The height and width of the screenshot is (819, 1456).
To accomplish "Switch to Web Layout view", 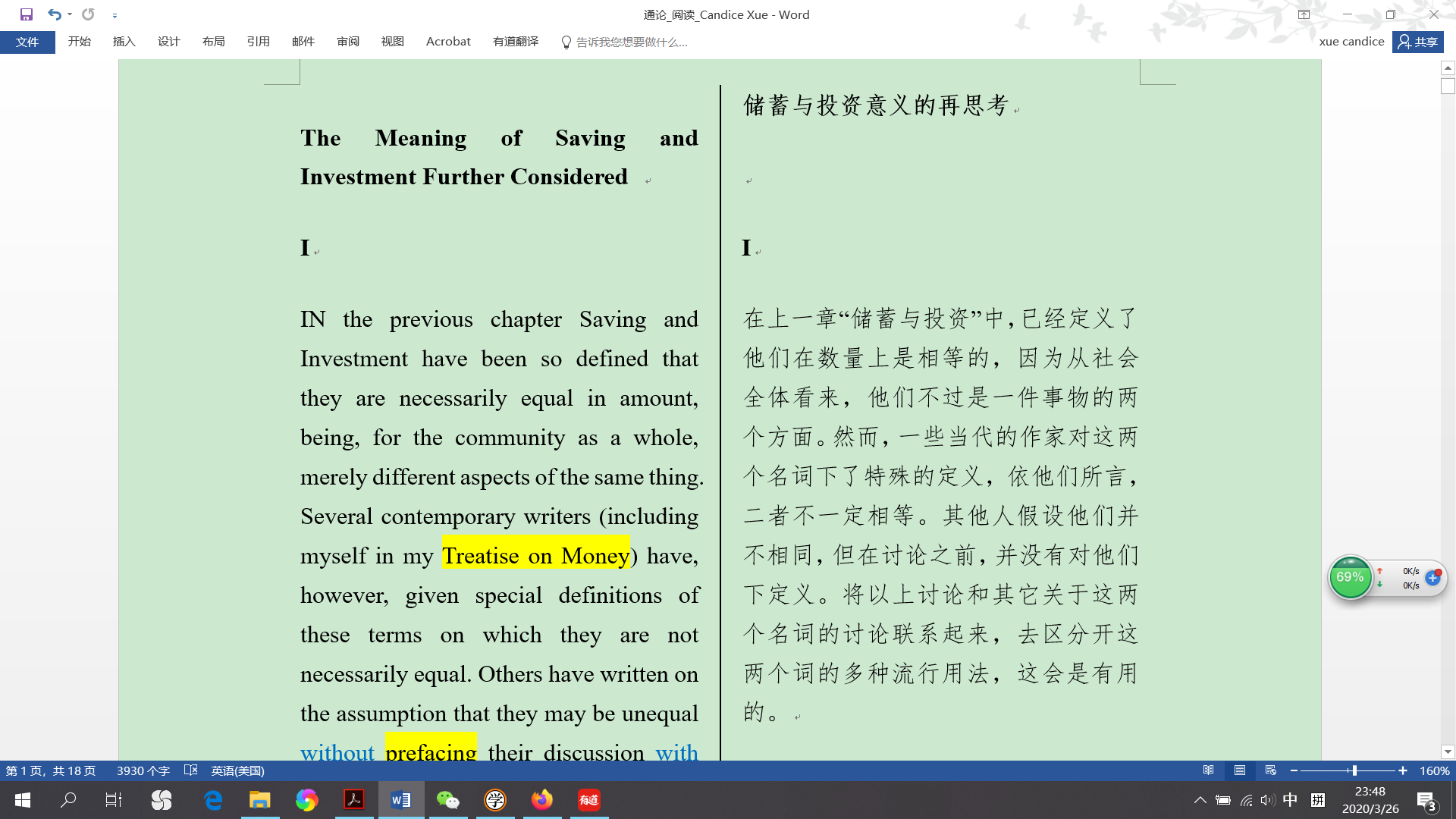I will point(1271,770).
